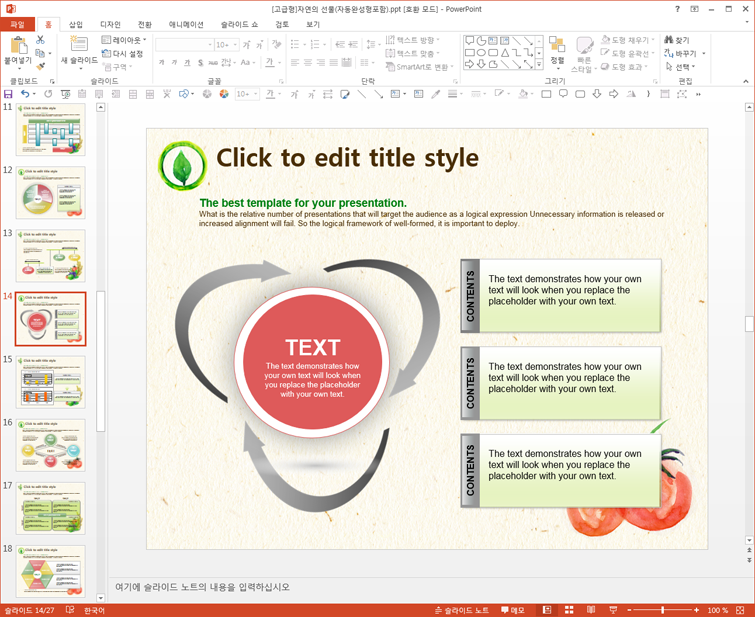This screenshot has height=617, width=755.
Task: Click Quick Styles (빠른 스타일) icon
Action: point(584,46)
